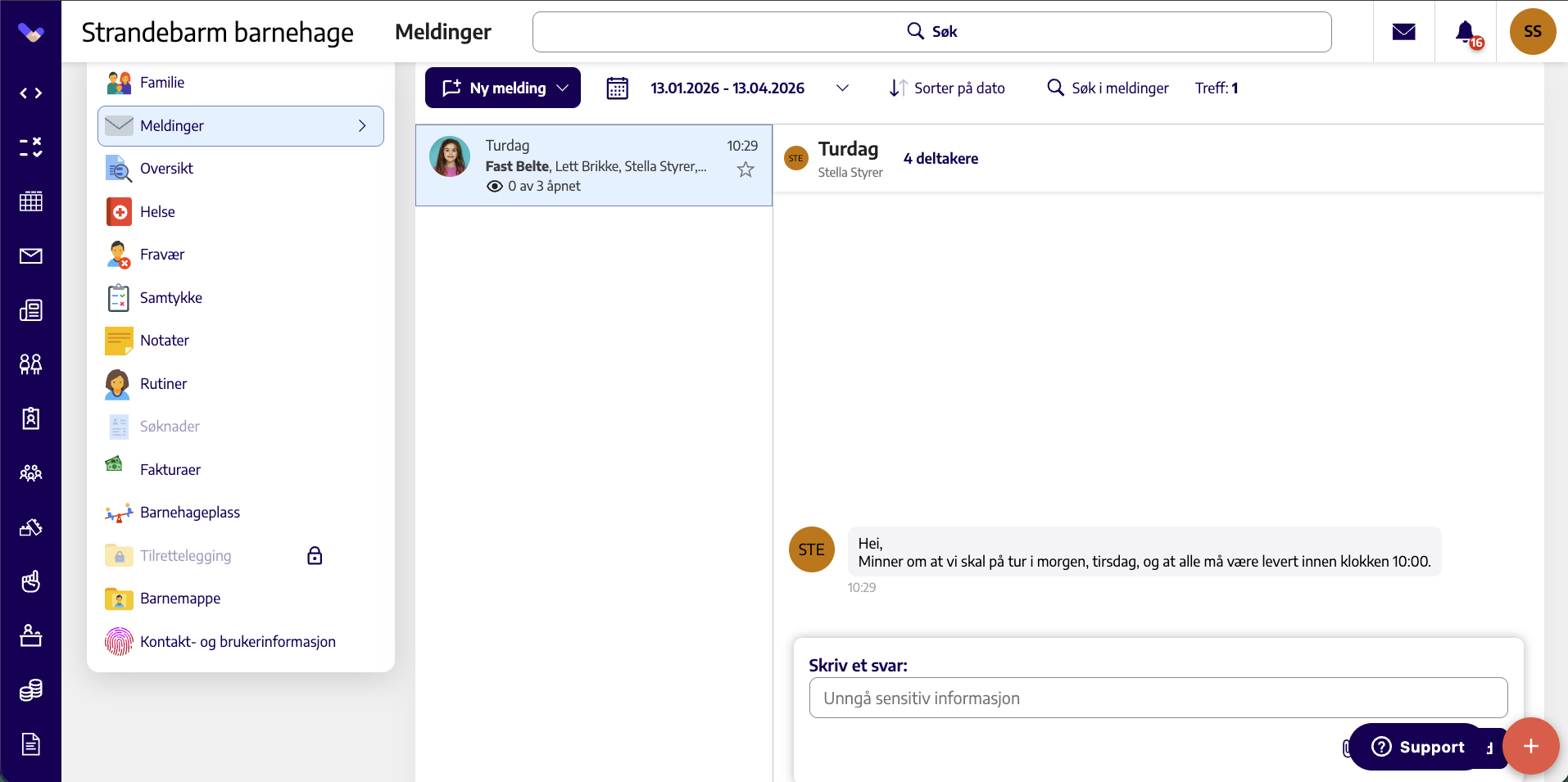Click Sorter på dato
This screenshot has width=1568, height=782.
pyautogui.click(x=947, y=88)
